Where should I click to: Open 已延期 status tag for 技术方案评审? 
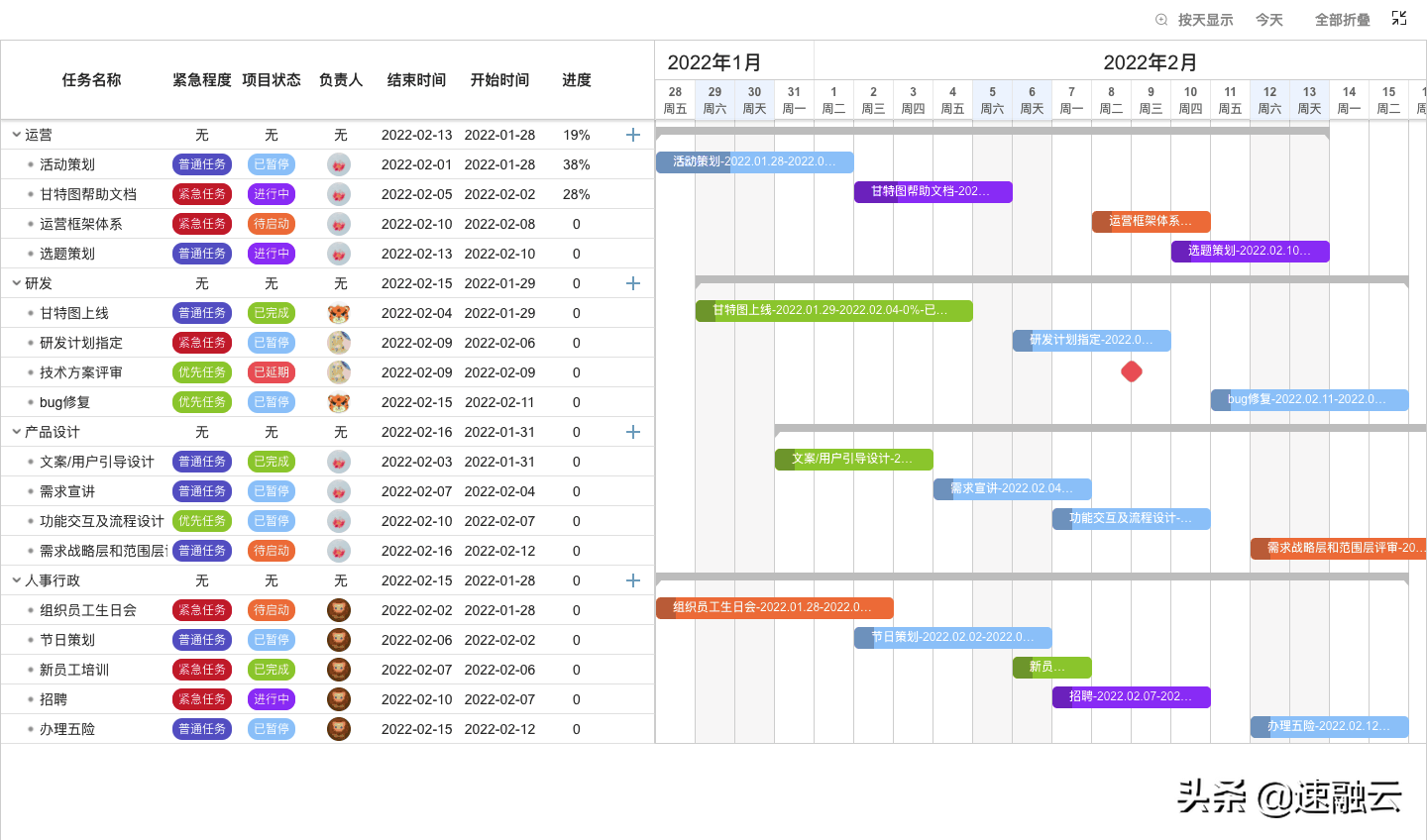click(x=272, y=372)
